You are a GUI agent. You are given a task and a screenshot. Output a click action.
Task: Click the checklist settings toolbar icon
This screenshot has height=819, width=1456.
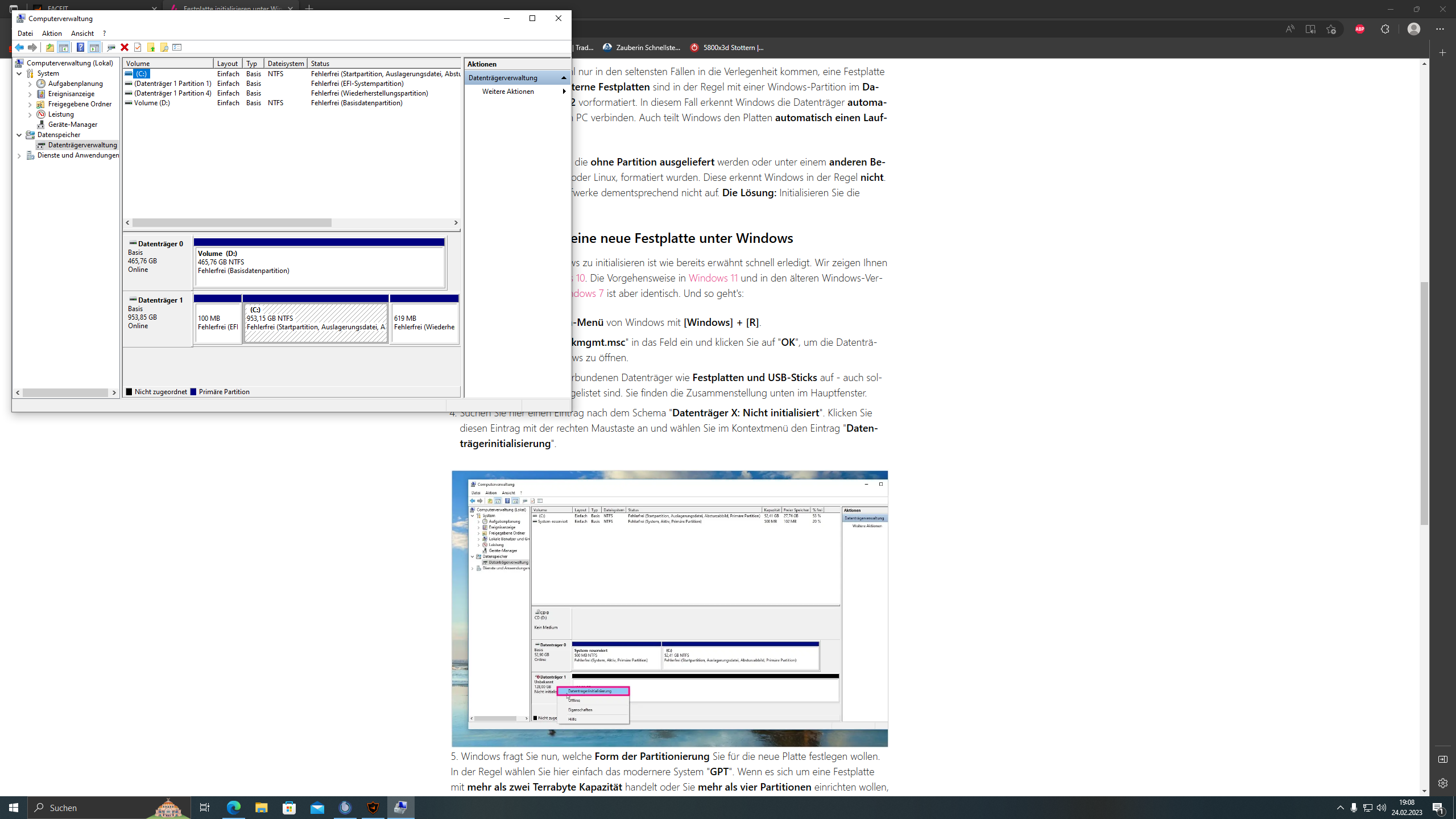tap(177, 47)
